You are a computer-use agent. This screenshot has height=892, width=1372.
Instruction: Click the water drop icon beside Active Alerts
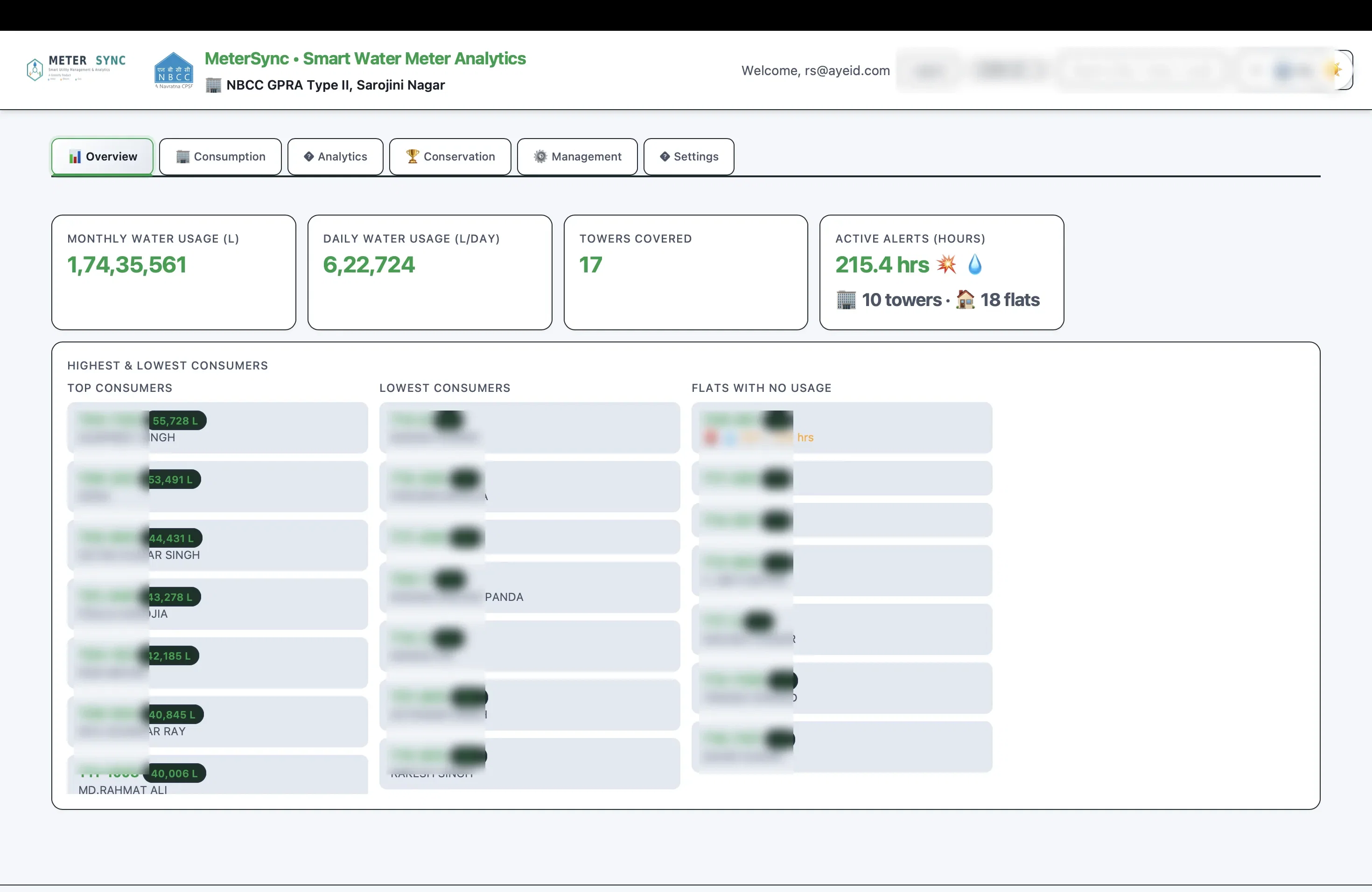click(x=975, y=265)
